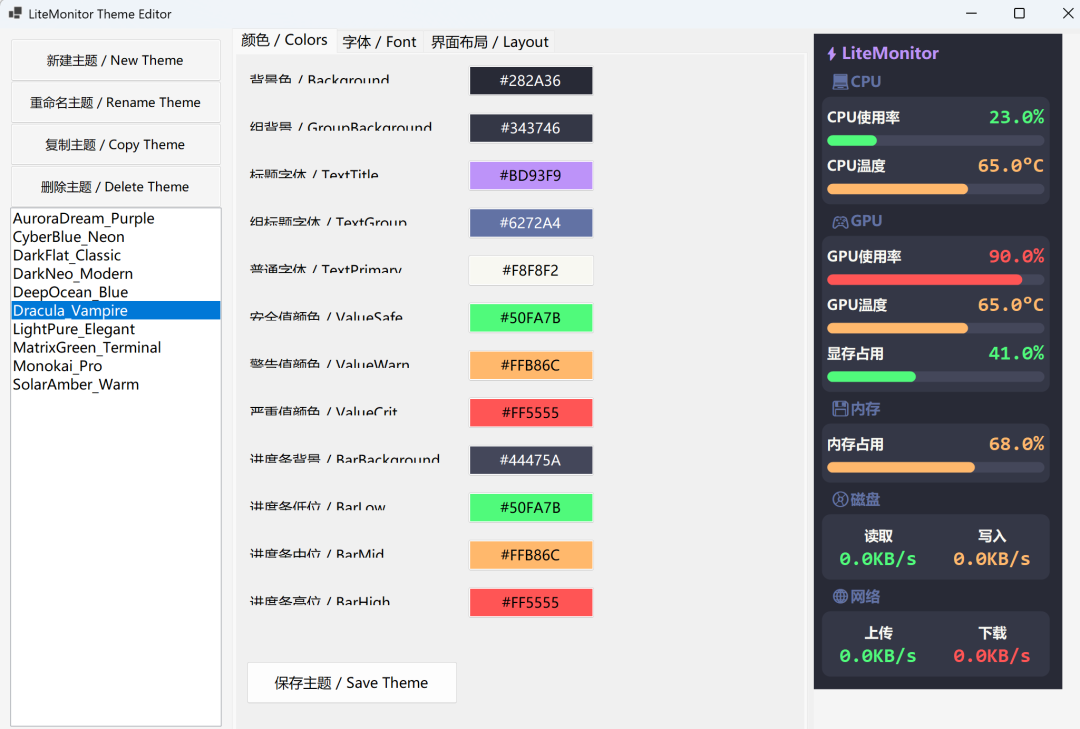Click the lightning bolt LiteMonitor icon
This screenshot has width=1080, height=729.
(x=832, y=54)
